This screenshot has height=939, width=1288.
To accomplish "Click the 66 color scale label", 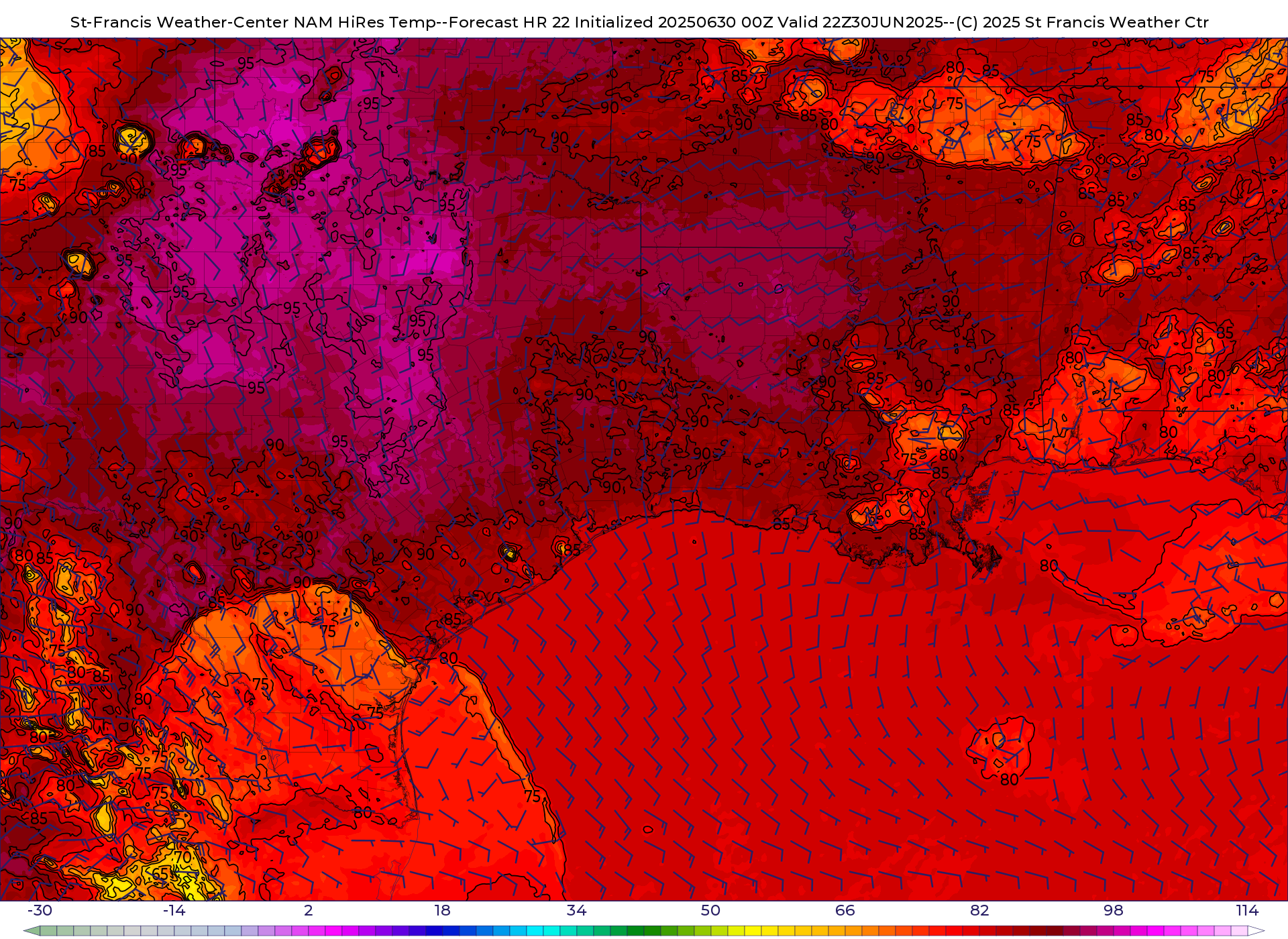I will (845, 910).
